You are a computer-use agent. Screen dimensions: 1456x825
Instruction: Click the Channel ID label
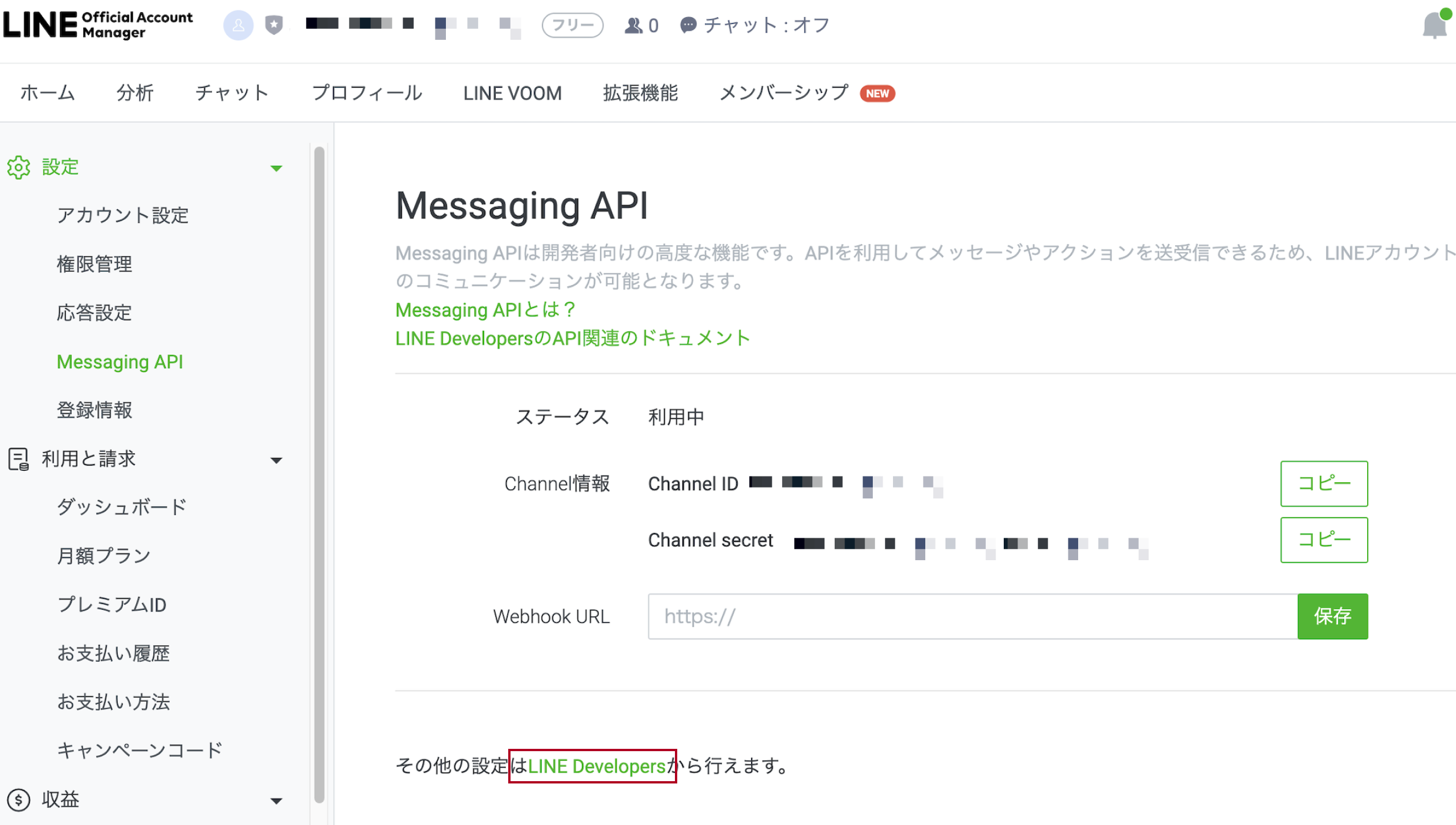693,484
